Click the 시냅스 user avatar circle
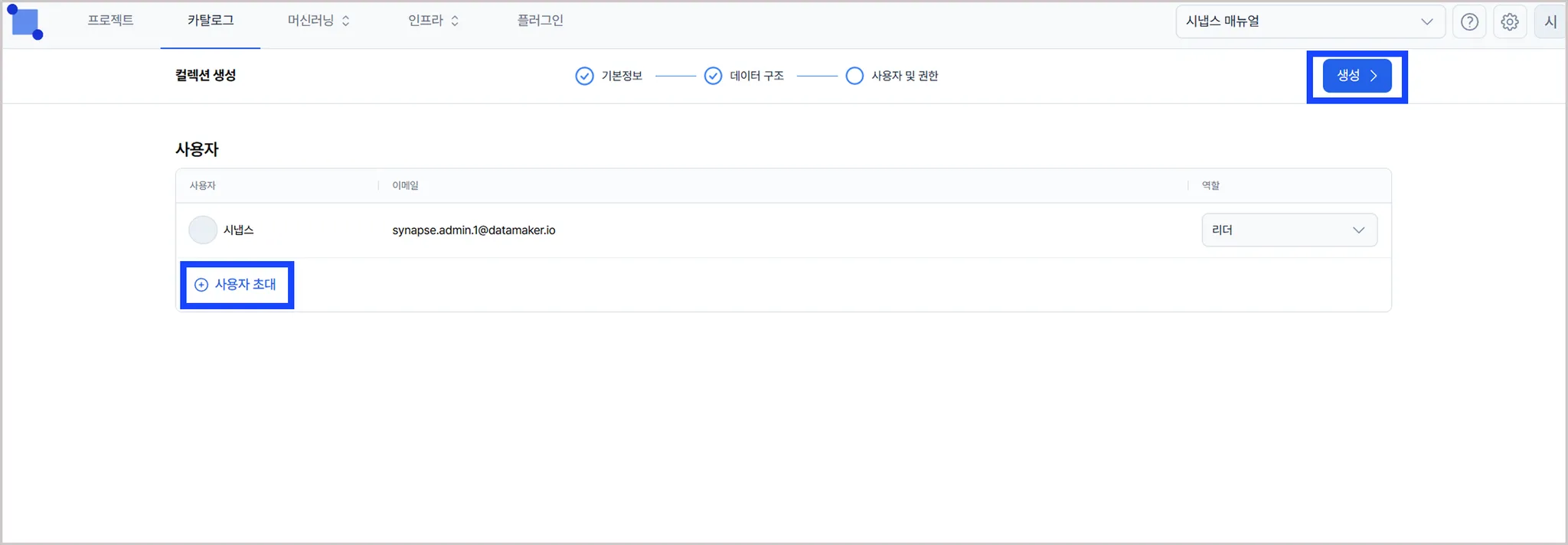 pyautogui.click(x=203, y=230)
